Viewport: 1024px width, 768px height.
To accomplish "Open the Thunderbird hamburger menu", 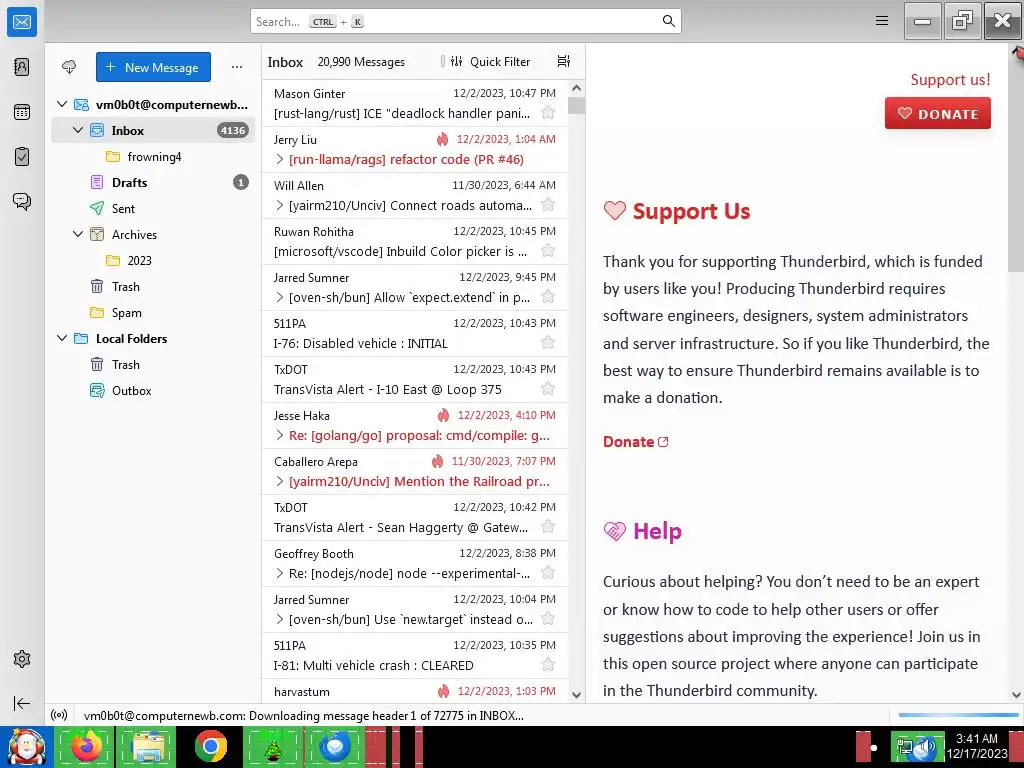I will coord(882,21).
